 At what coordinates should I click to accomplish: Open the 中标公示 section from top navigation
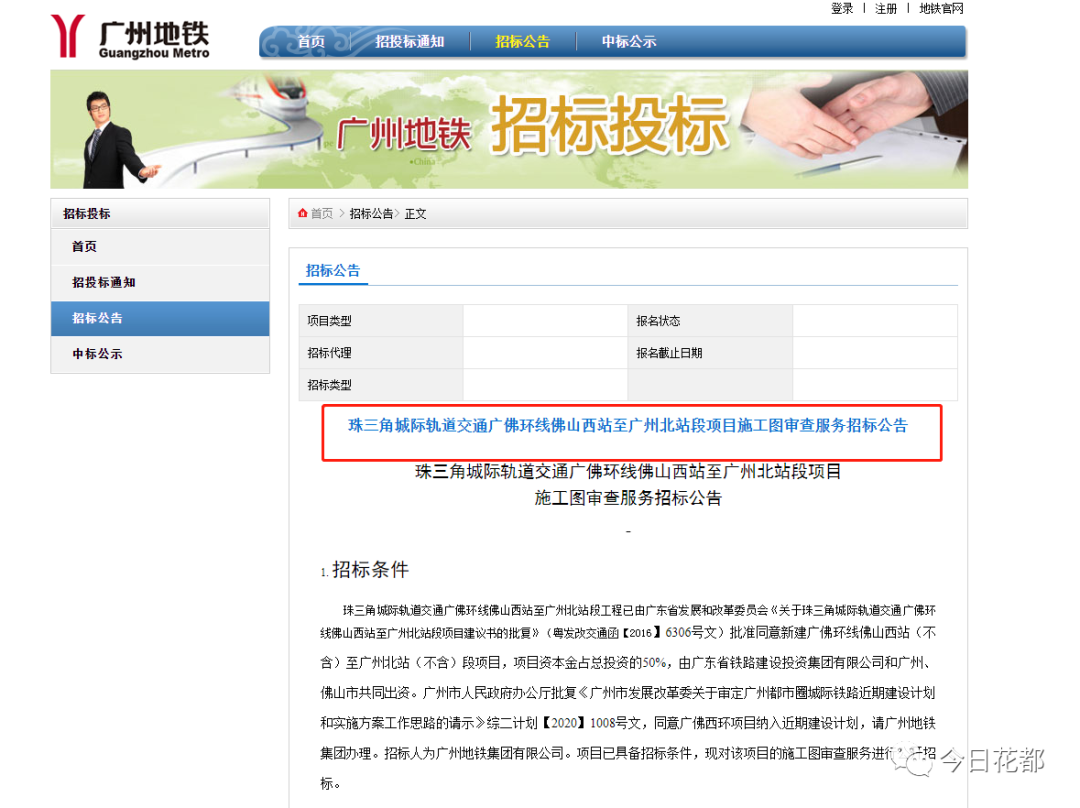coord(628,41)
